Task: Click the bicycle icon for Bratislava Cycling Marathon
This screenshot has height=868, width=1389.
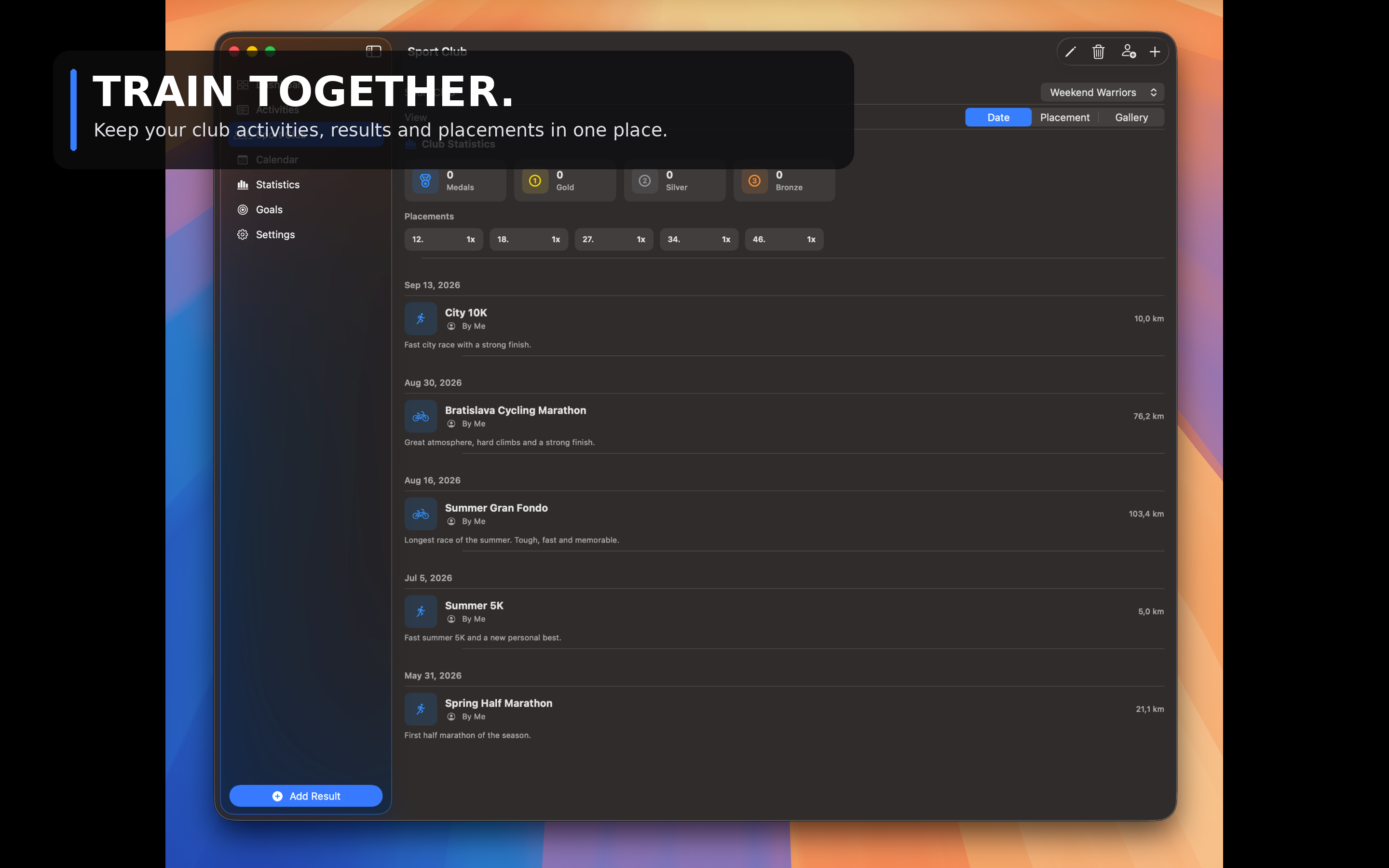Action: click(421, 416)
